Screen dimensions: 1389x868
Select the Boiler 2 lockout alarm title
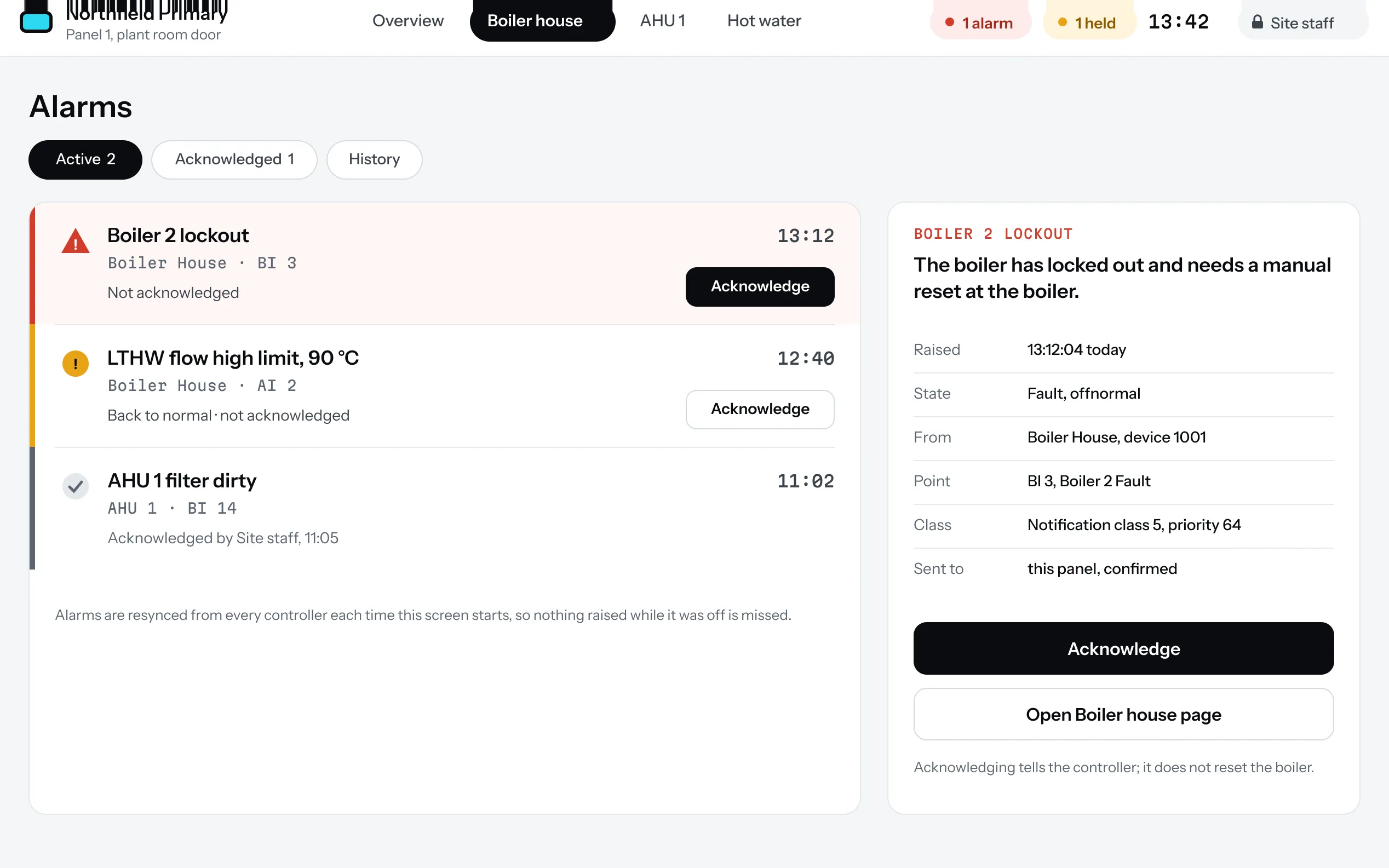pyautogui.click(x=178, y=235)
